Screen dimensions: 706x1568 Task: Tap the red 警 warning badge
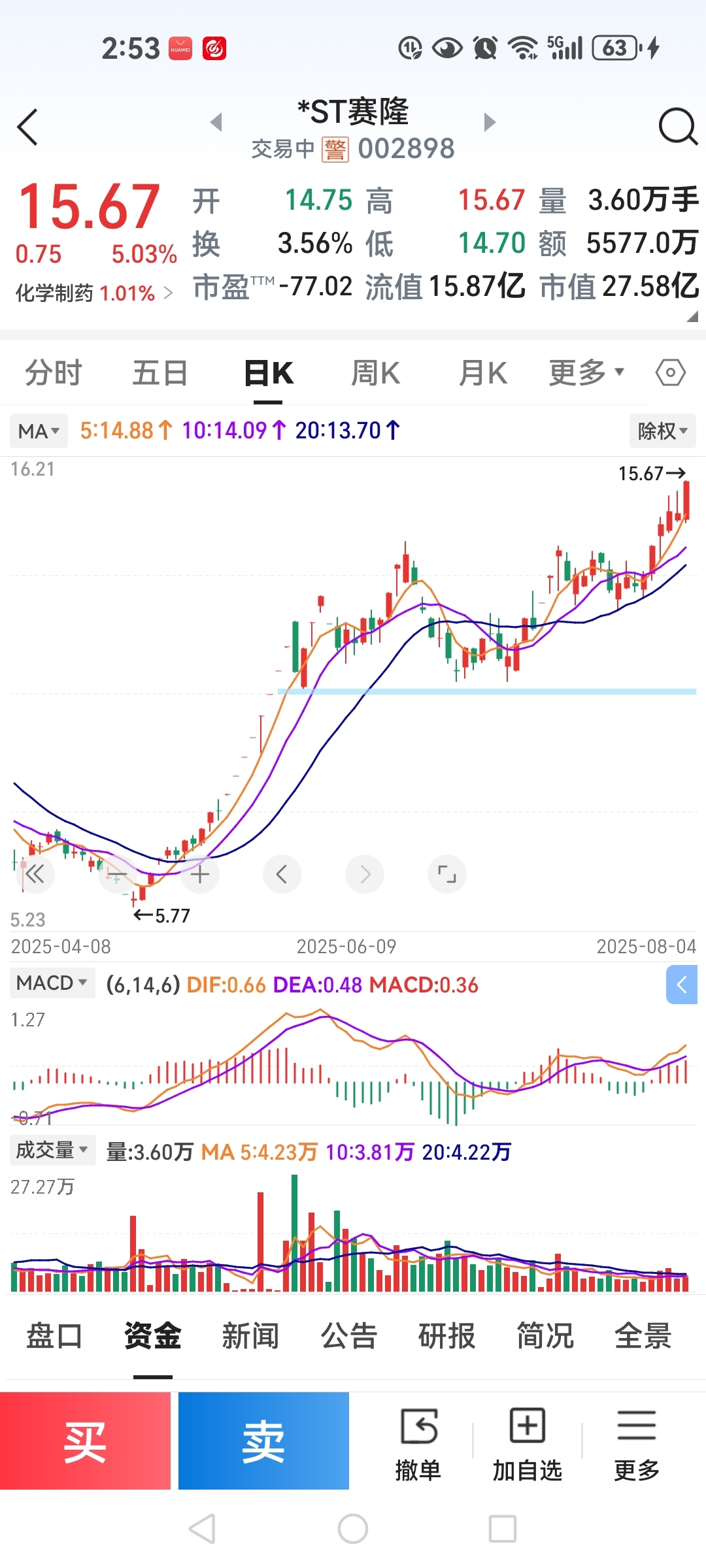pyautogui.click(x=335, y=150)
